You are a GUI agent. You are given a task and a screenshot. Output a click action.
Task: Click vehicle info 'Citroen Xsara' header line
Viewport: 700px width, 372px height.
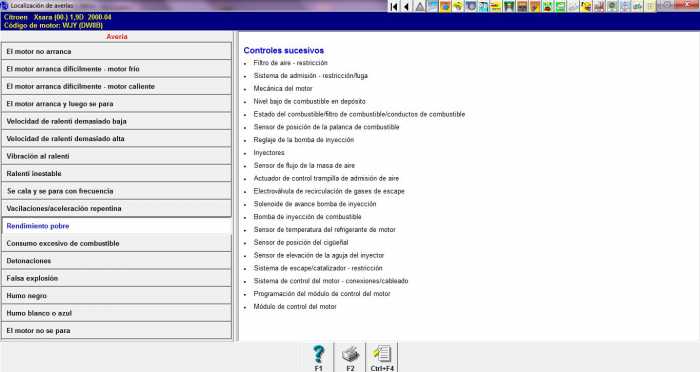58,17
